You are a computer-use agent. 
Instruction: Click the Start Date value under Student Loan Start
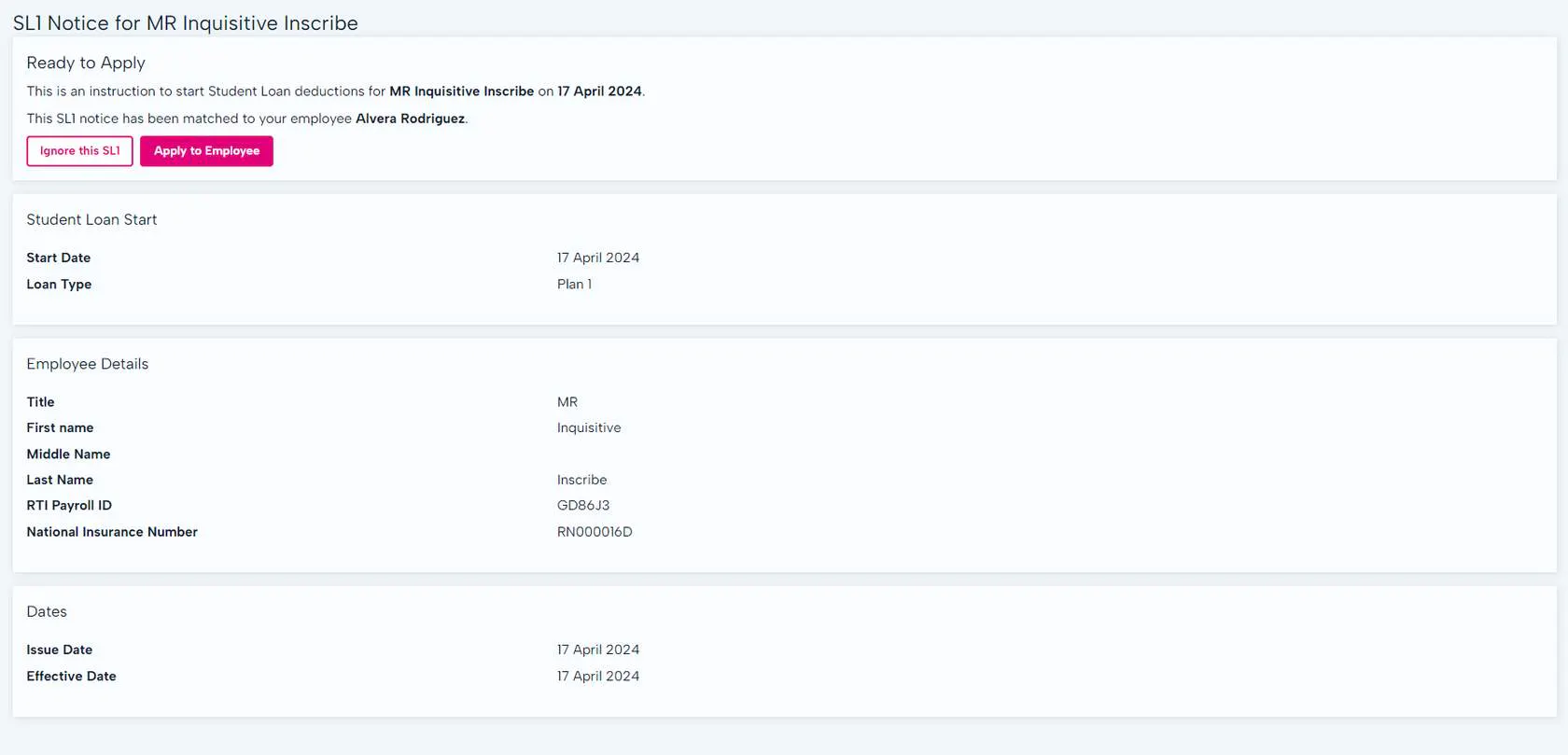pos(597,258)
